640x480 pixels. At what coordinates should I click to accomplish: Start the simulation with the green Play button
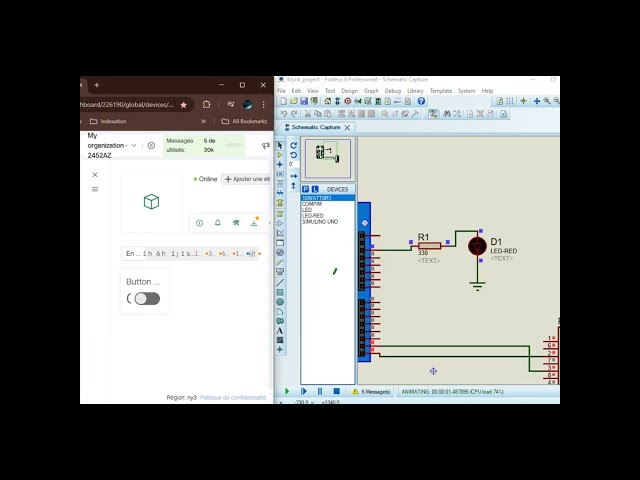pyautogui.click(x=287, y=391)
